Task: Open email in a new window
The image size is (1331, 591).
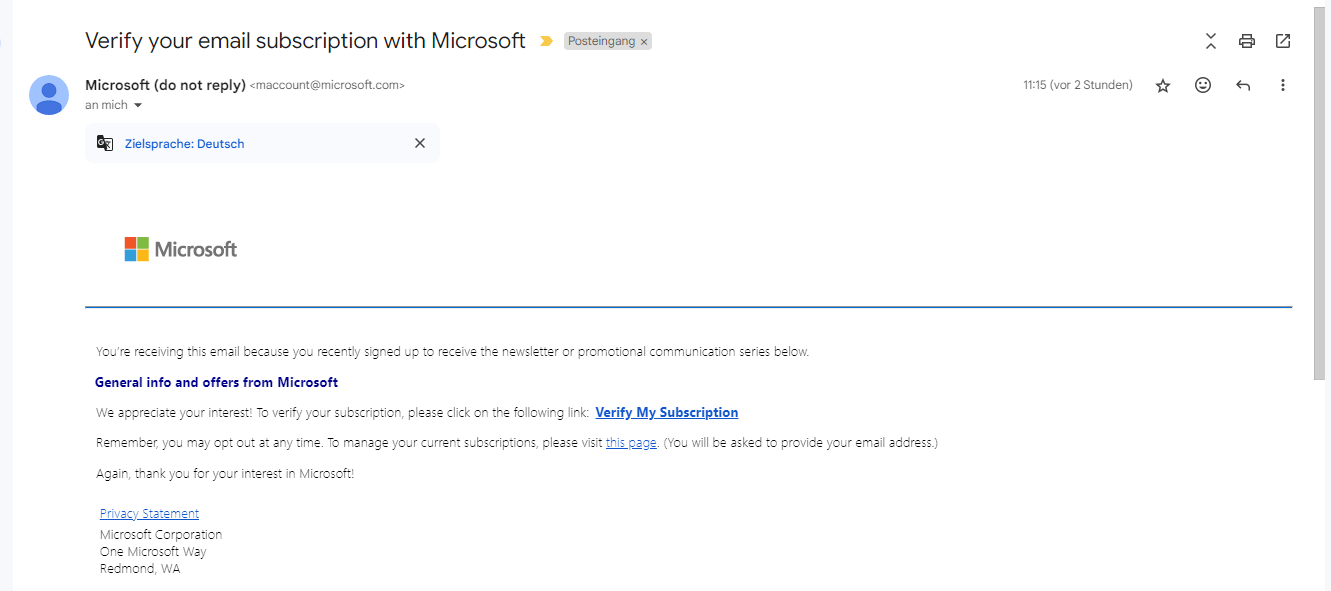Action: click(1283, 41)
